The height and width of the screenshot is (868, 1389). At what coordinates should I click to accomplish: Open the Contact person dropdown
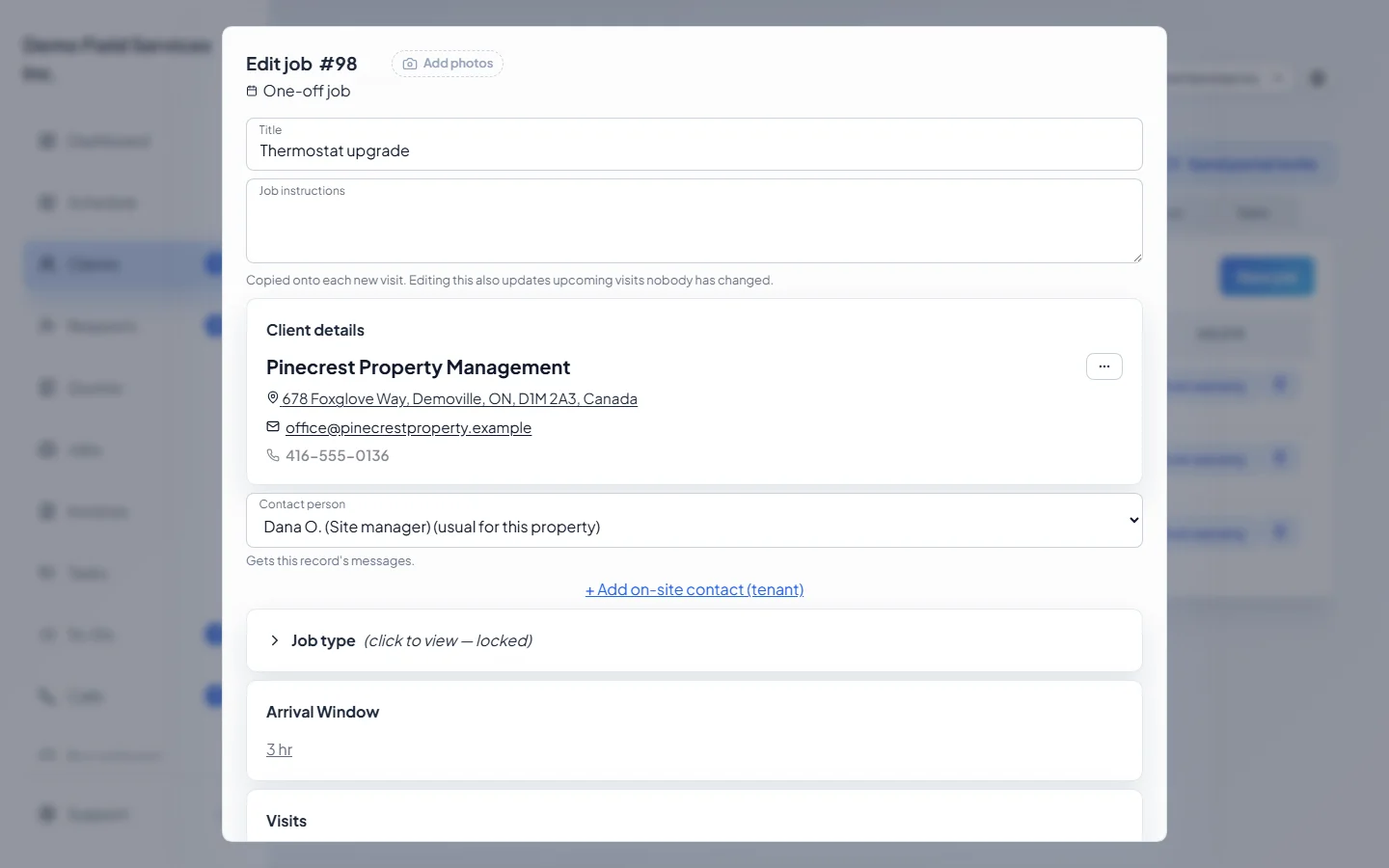[694, 521]
